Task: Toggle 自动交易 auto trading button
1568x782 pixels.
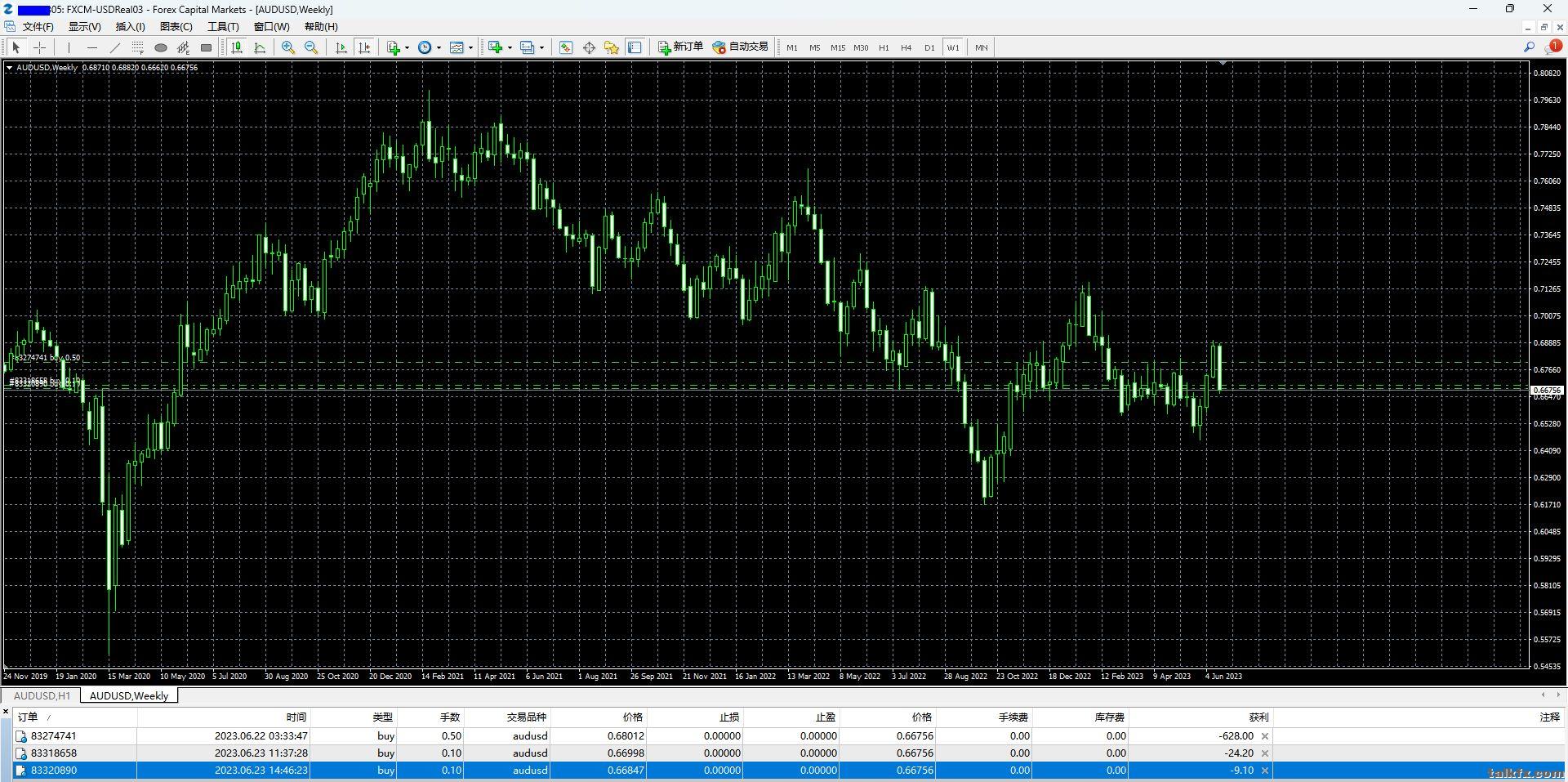Action: pos(741,47)
